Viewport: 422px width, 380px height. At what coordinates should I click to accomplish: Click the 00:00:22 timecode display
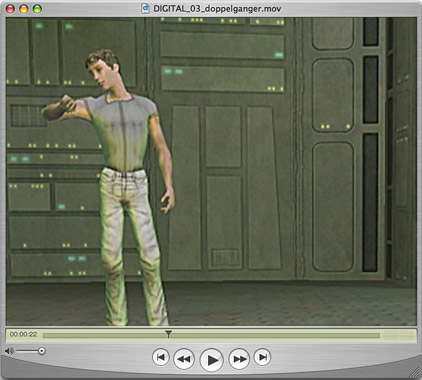(23, 334)
